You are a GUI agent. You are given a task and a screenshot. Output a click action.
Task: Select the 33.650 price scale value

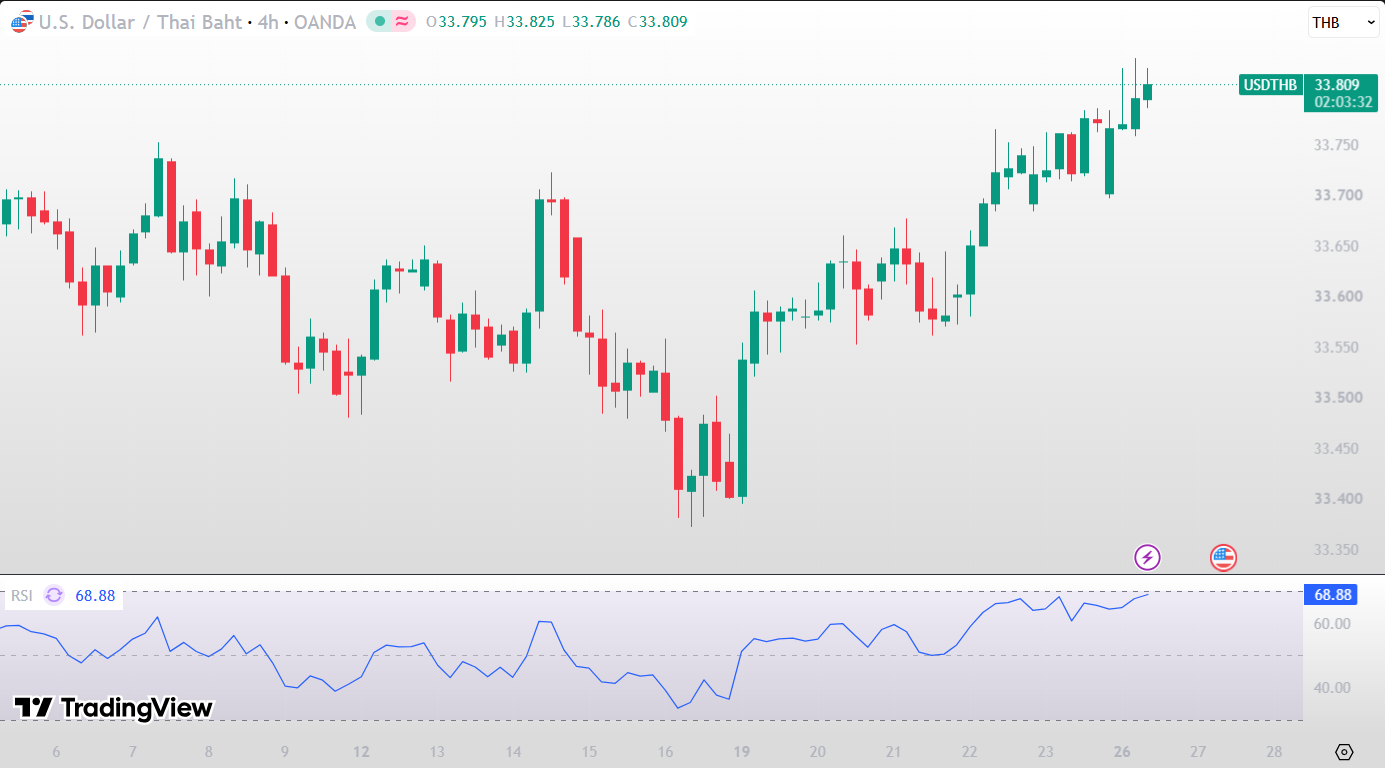click(x=1336, y=246)
